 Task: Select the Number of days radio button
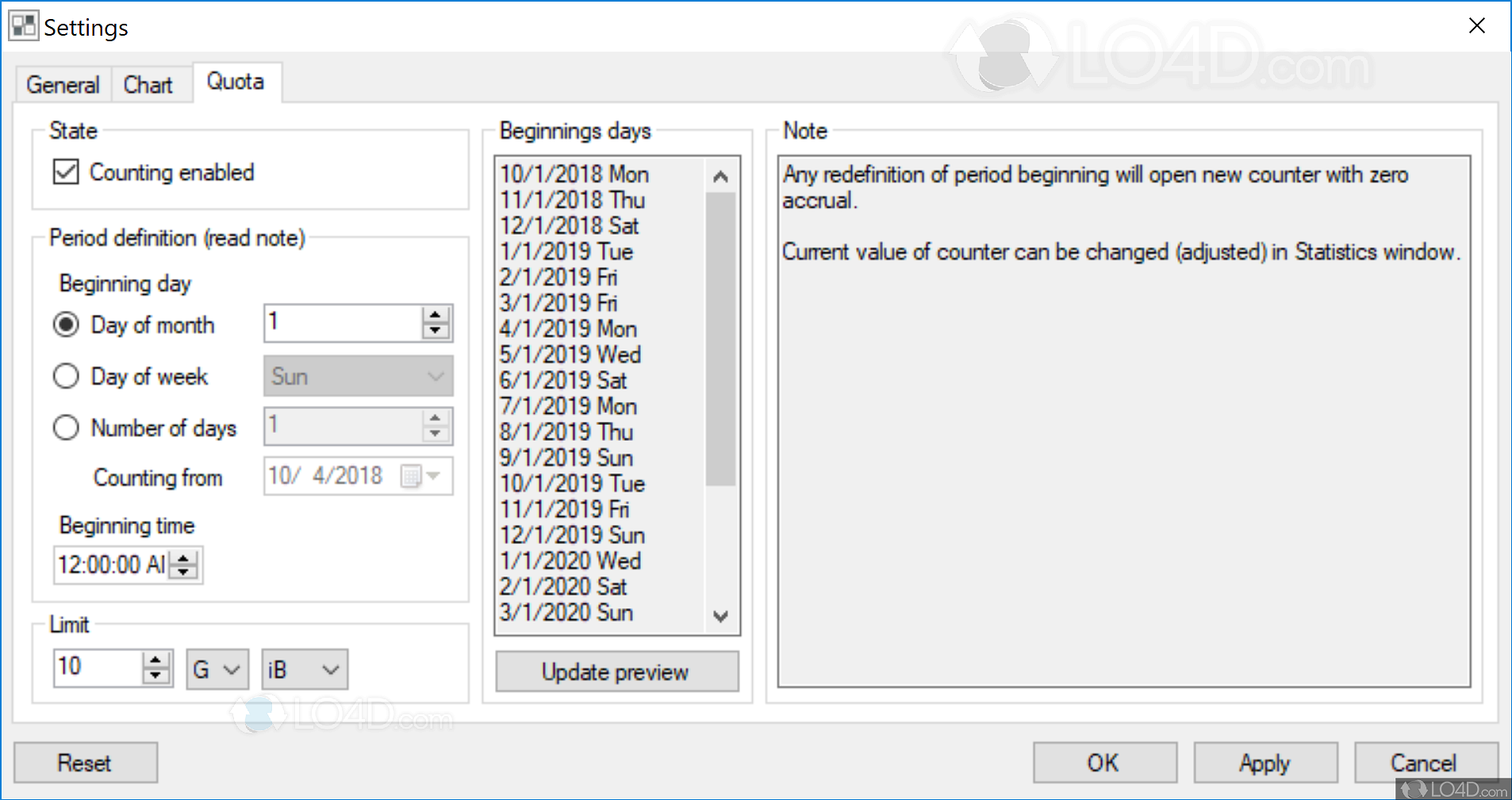(66, 427)
